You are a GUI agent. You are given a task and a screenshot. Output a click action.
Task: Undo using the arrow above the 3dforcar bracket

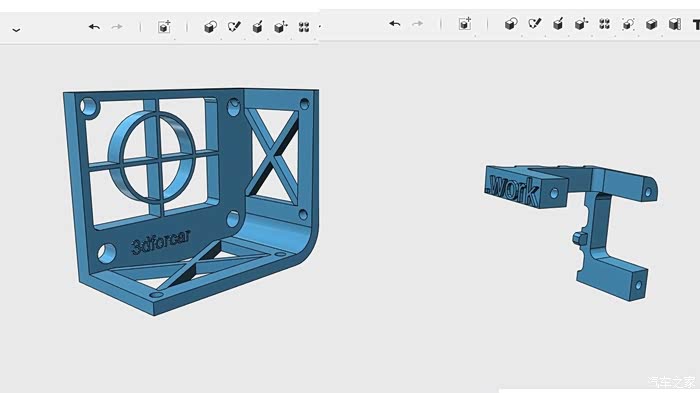pos(94,27)
